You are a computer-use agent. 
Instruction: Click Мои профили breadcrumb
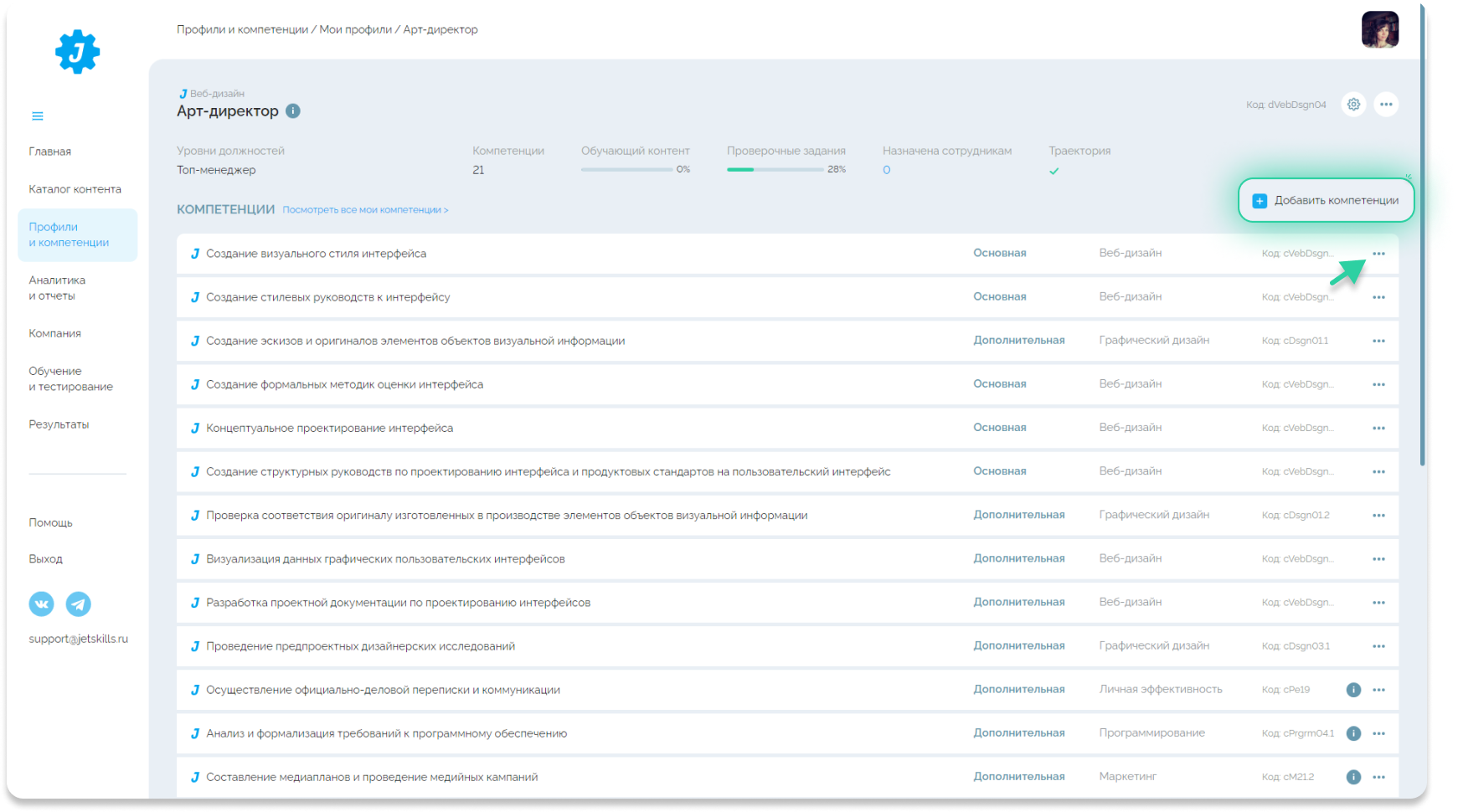tap(355, 29)
